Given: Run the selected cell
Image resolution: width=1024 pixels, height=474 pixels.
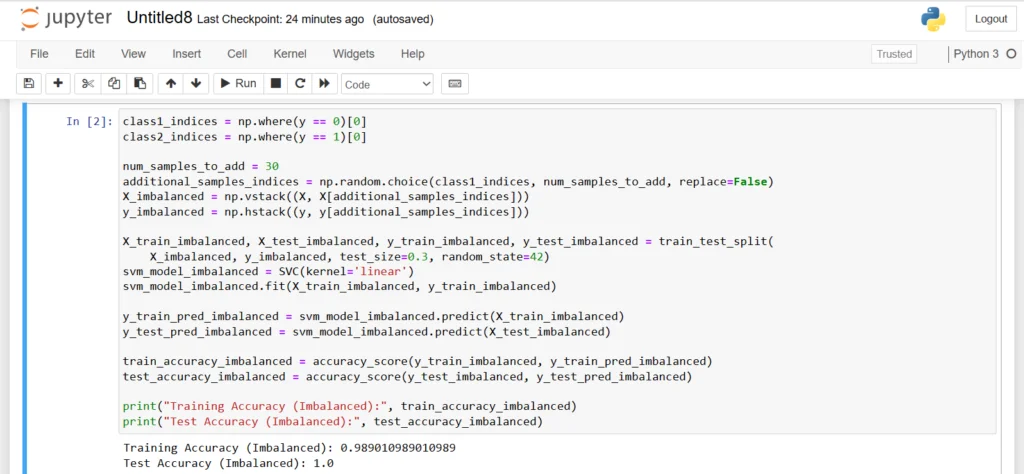Looking at the screenshot, I should tap(238, 84).
